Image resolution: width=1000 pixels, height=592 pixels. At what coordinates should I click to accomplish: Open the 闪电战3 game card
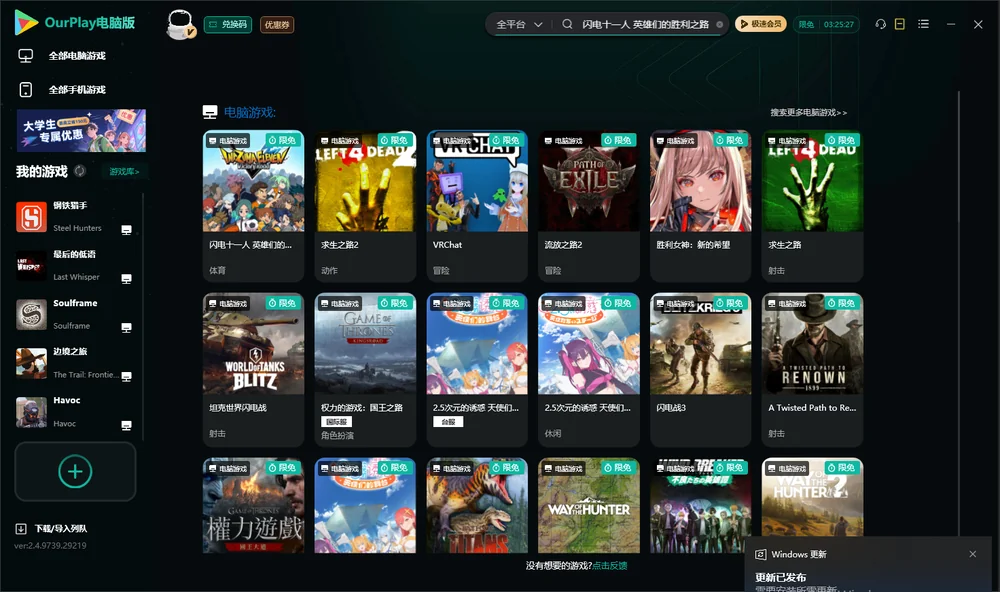coord(700,369)
